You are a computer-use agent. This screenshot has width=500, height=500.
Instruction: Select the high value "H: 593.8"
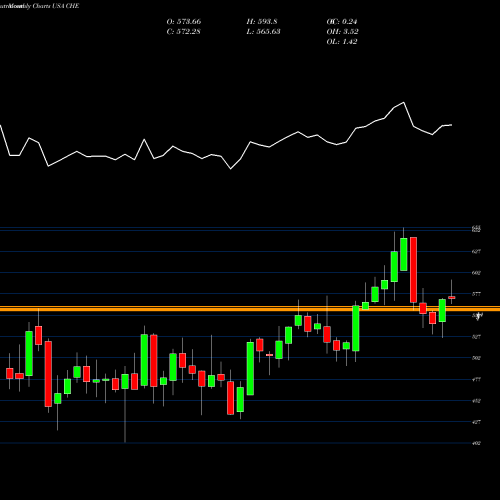pyautogui.click(x=262, y=22)
